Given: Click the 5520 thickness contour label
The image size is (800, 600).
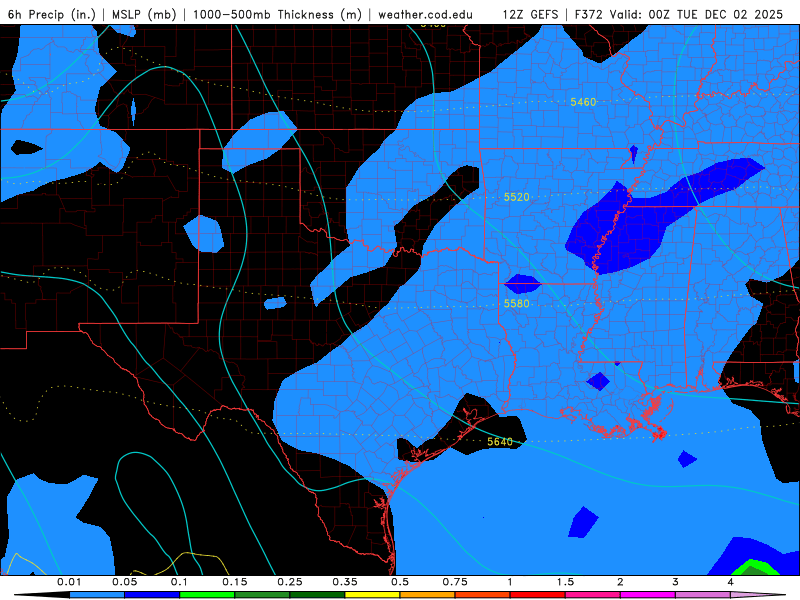Looking at the screenshot, I should pos(516,197).
